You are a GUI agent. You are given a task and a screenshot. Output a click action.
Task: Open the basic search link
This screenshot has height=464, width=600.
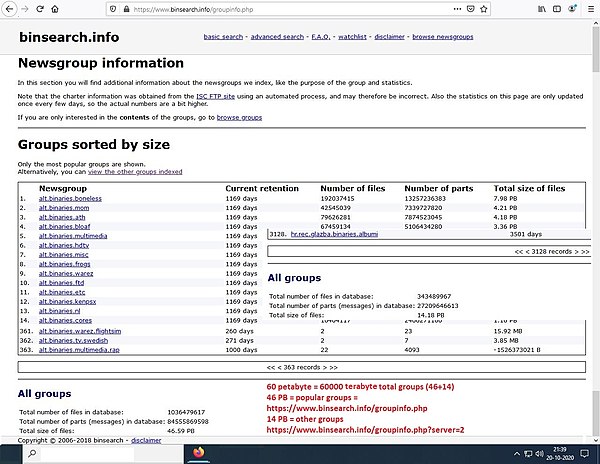pyautogui.click(x=223, y=37)
